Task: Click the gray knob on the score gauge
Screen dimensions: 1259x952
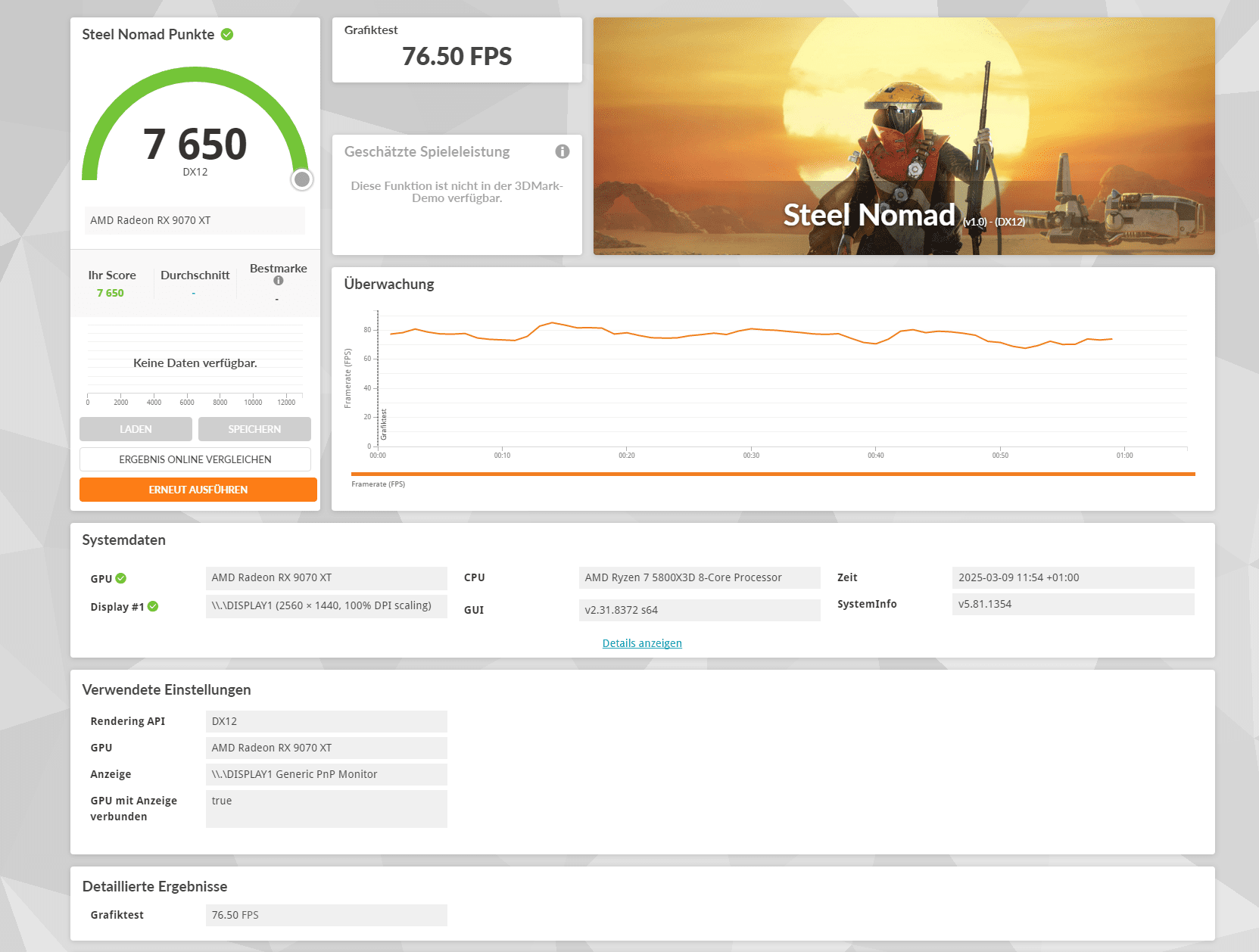Action: tap(302, 179)
